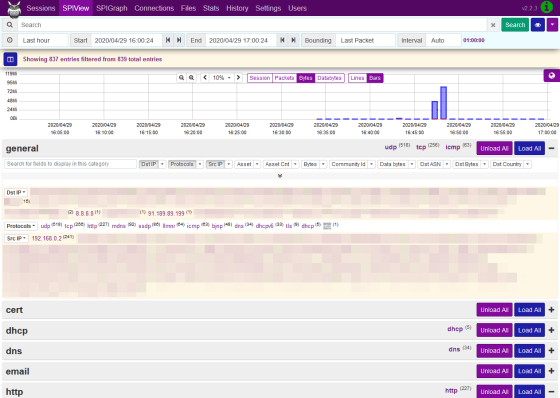Click the 192.168.0.2 source IP link
The height and width of the screenshot is (398, 560).
tap(47, 238)
